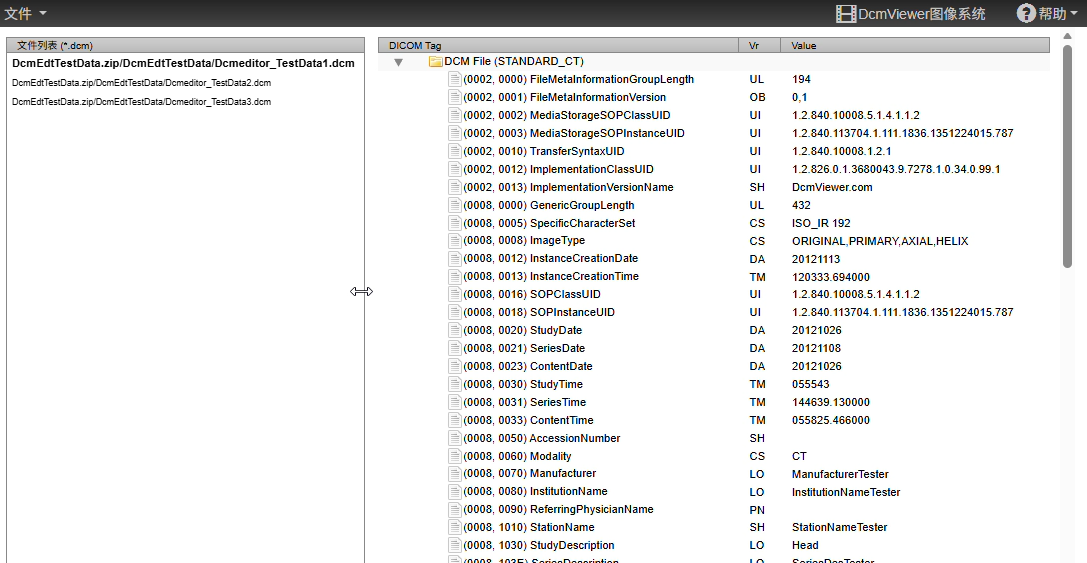Click the vertical scrollbar thumb

click(1068, 155)
